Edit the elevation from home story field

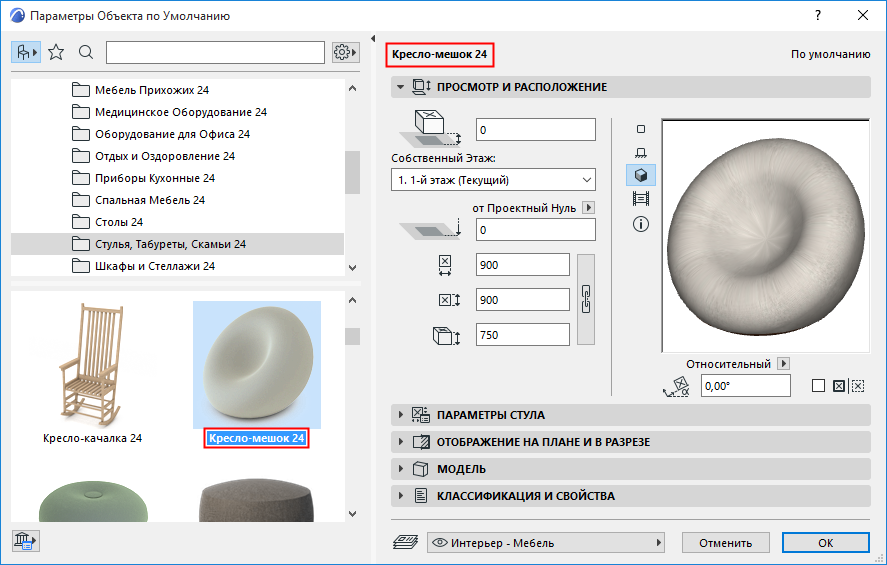click(536, 130)
